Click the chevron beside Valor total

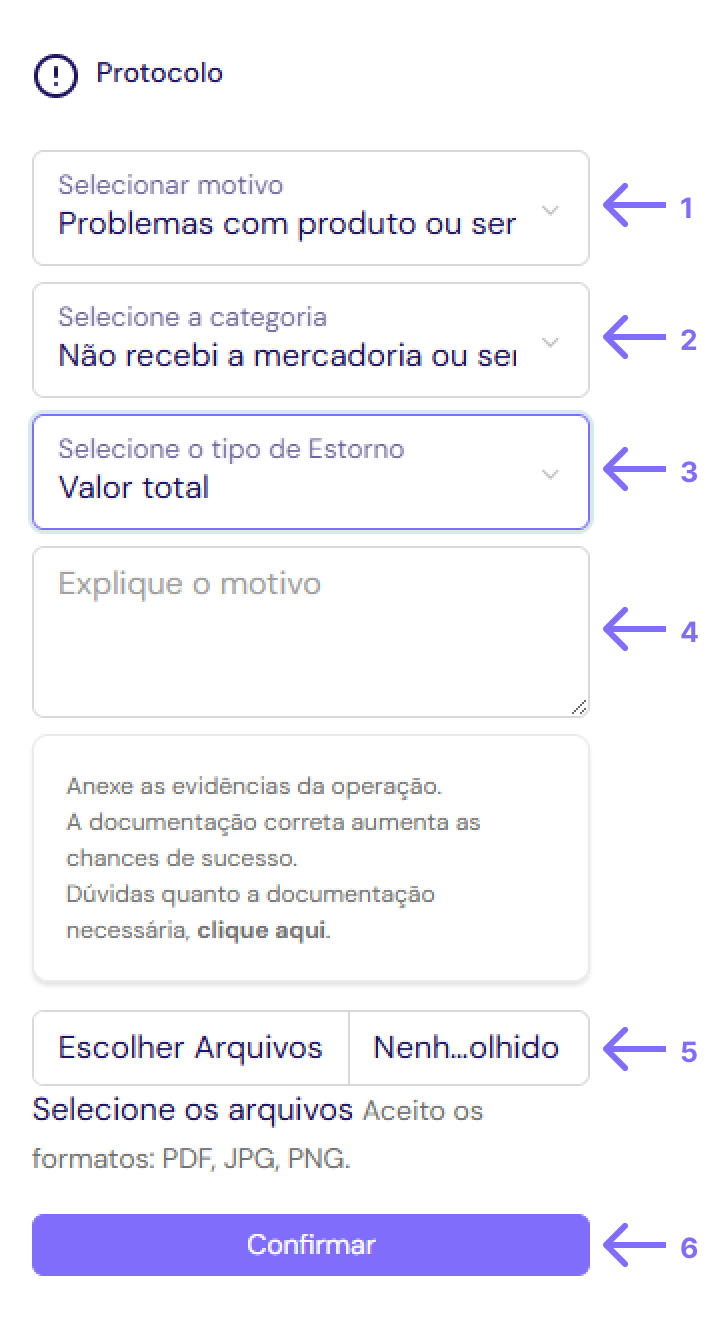tap(550, 474)
